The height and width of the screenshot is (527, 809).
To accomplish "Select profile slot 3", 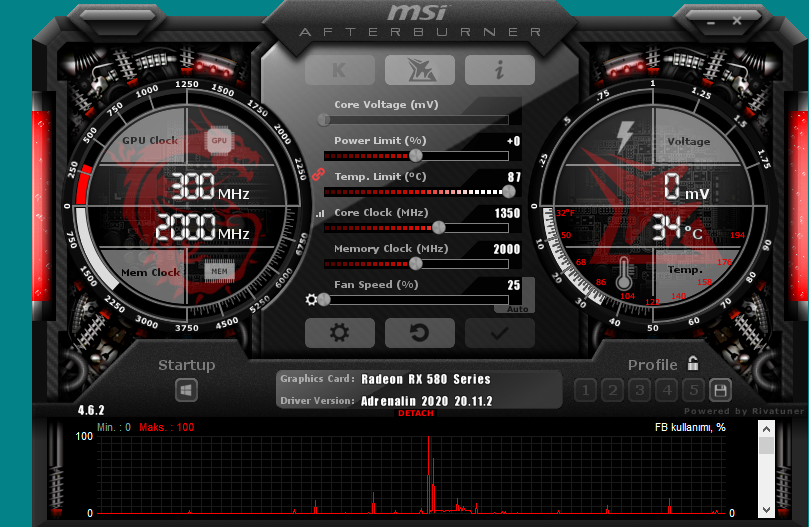I will point(640,390).
